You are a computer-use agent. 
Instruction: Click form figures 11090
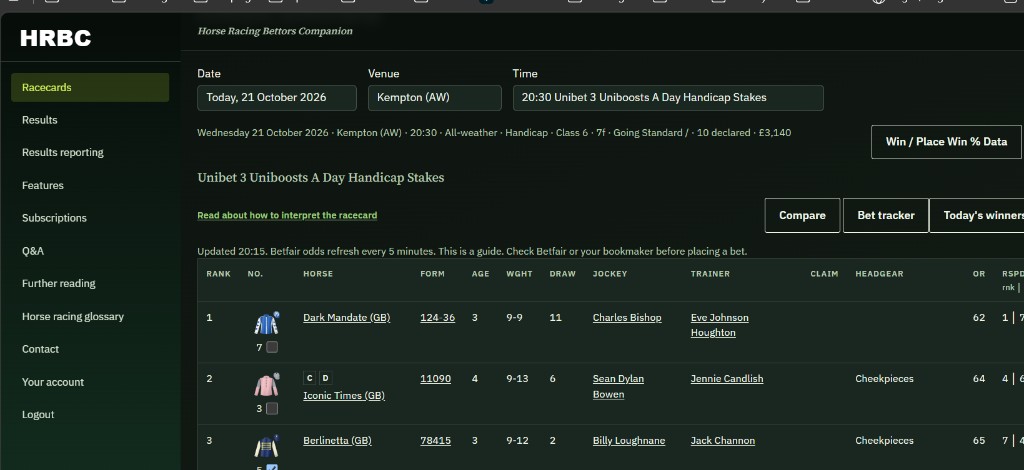[x=436, y=379]
